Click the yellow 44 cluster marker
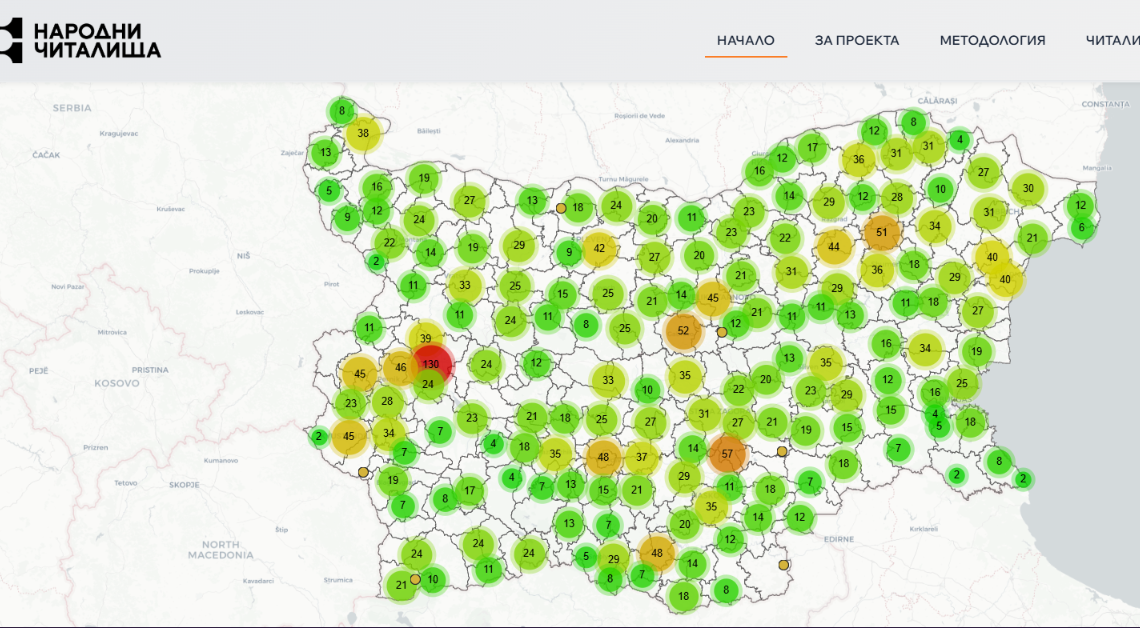The width and height of the screenshot is (1140, 628). coord(833,246)
